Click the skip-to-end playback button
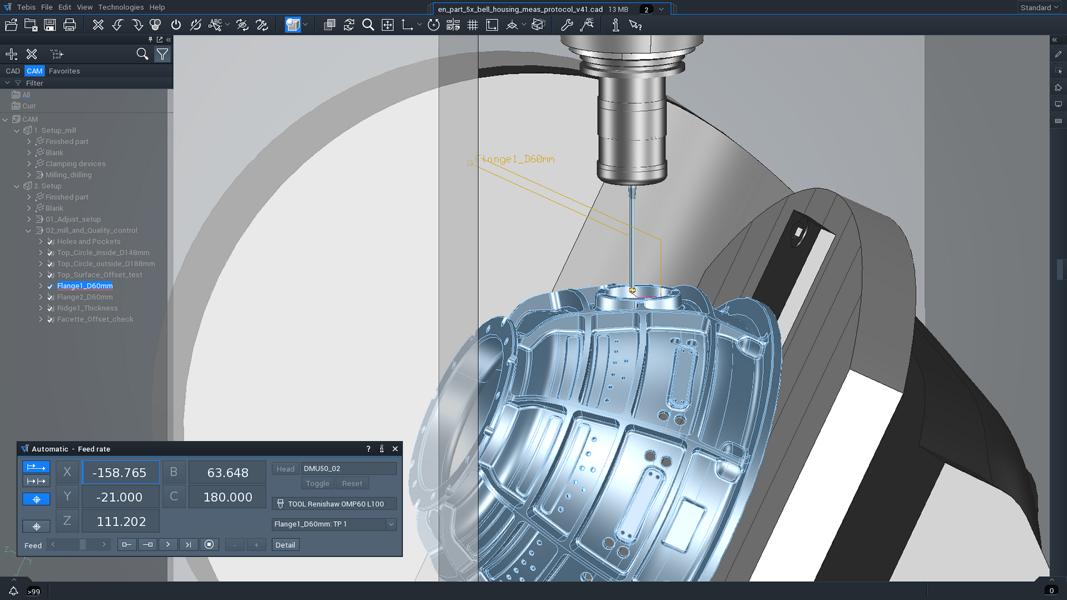The image size is (1067, 600). 188,544
